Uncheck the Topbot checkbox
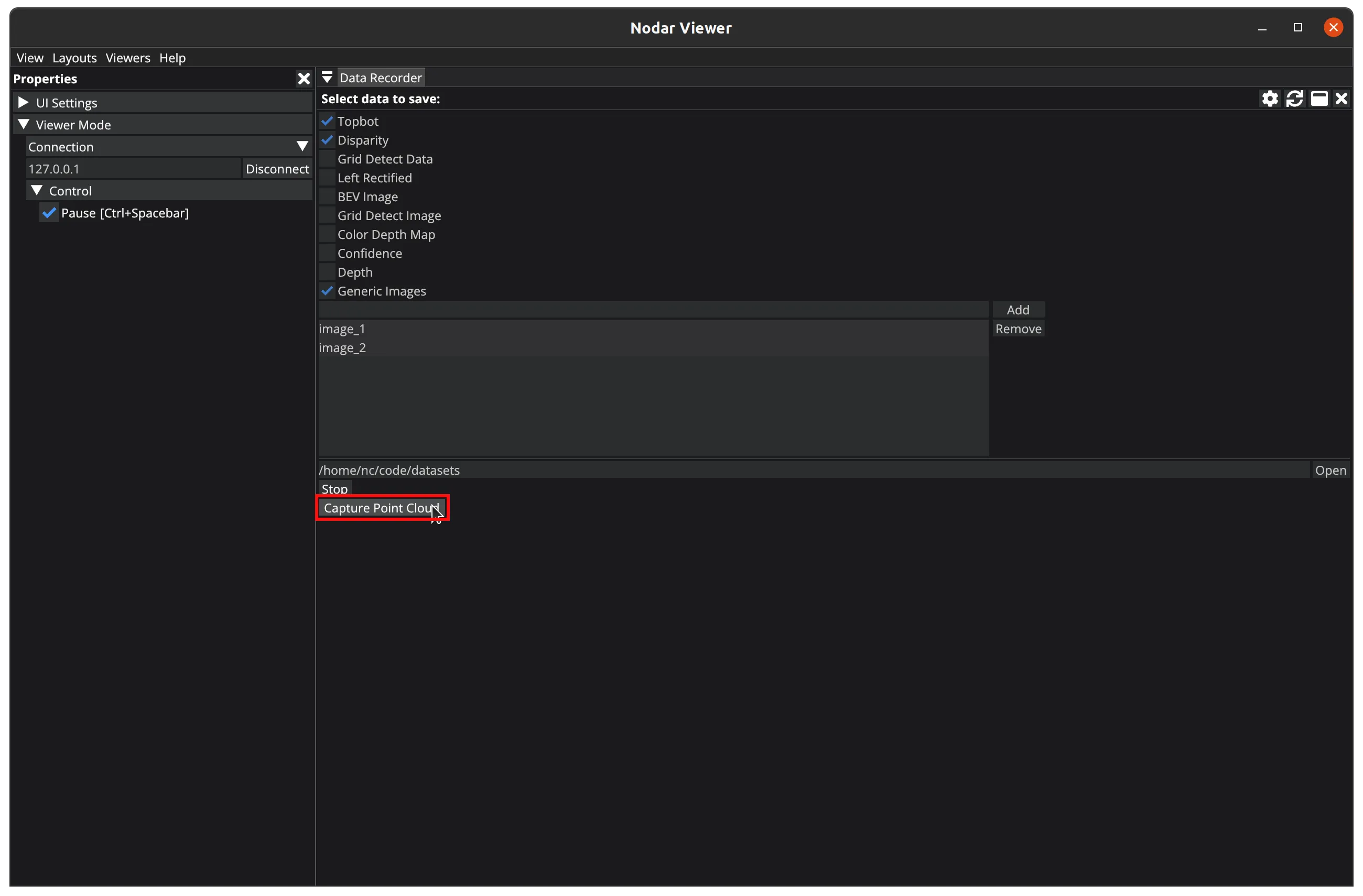Image resolution: width=1363 pixels, height=896 pixels. click(327, 121)
